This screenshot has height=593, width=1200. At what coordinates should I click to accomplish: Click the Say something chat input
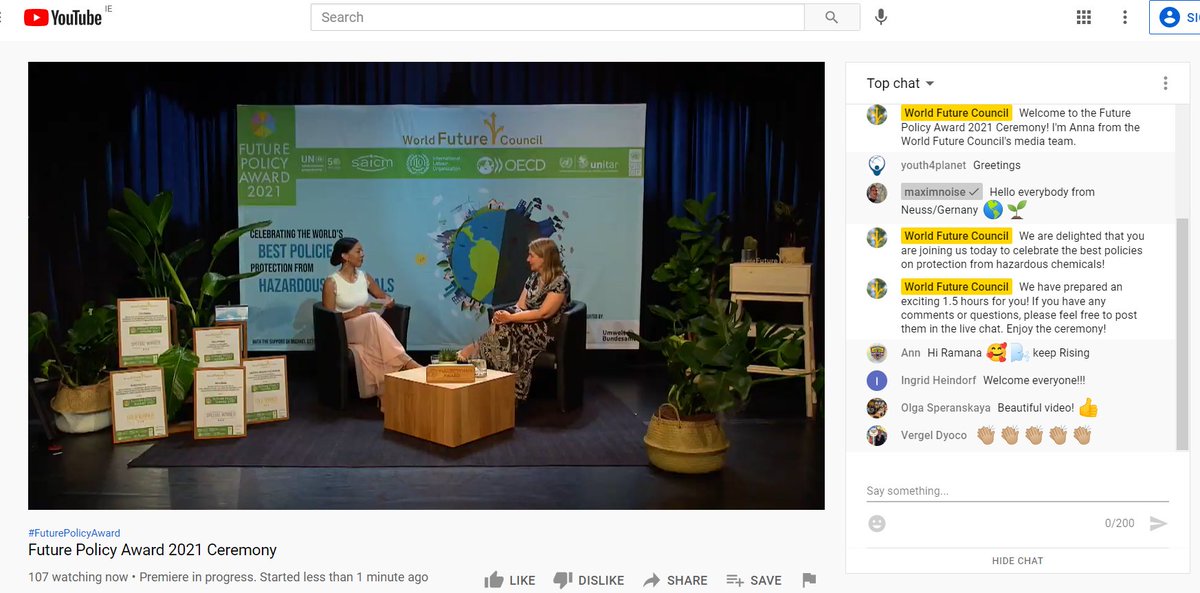coord(1017,491)
